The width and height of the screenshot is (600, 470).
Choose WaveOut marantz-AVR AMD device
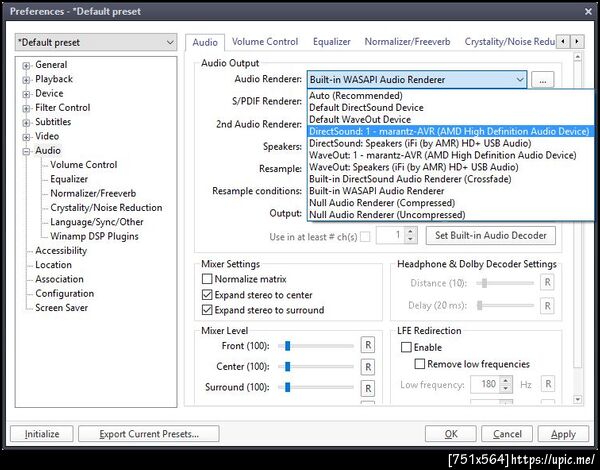(450, 155)
